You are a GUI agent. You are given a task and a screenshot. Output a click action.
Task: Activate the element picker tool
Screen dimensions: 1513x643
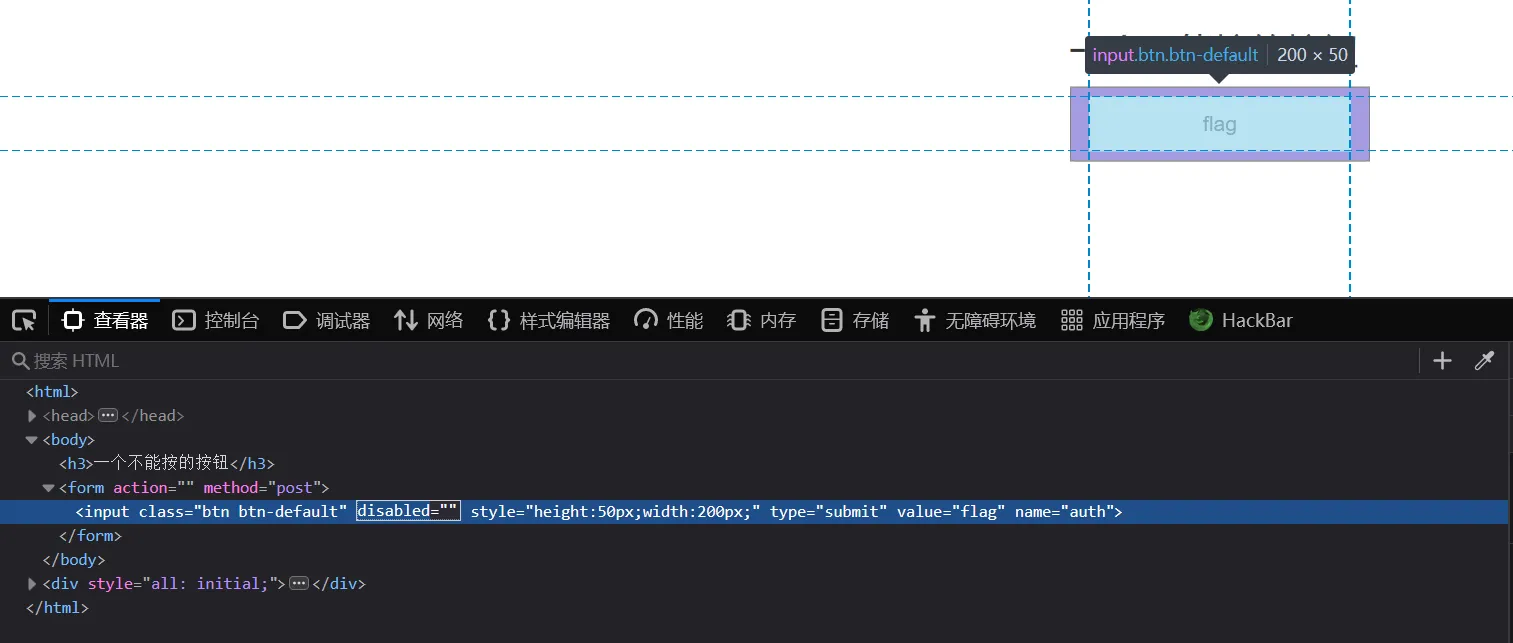coord(24,321)
